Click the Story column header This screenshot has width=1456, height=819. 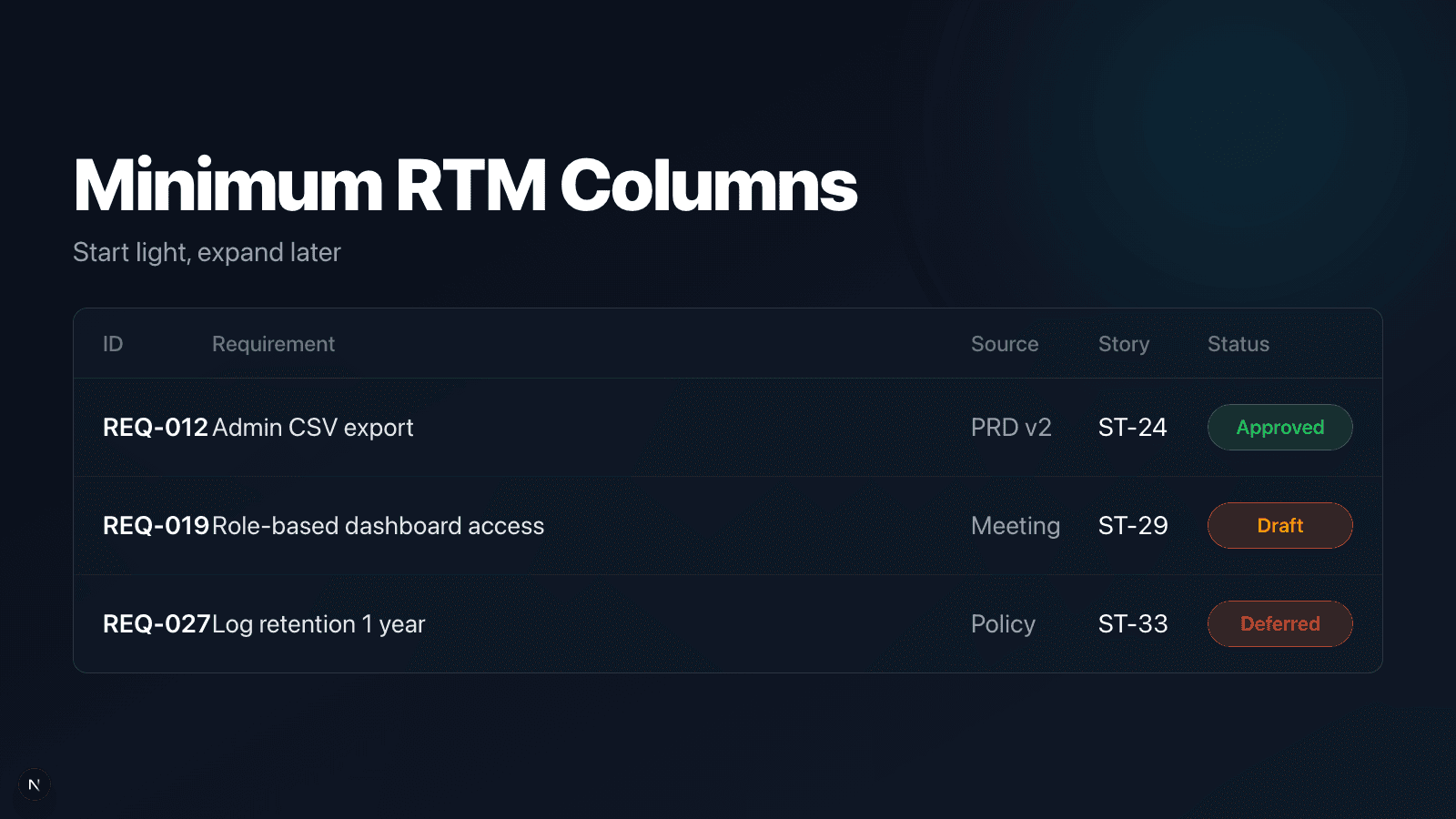click(1123, 344)
